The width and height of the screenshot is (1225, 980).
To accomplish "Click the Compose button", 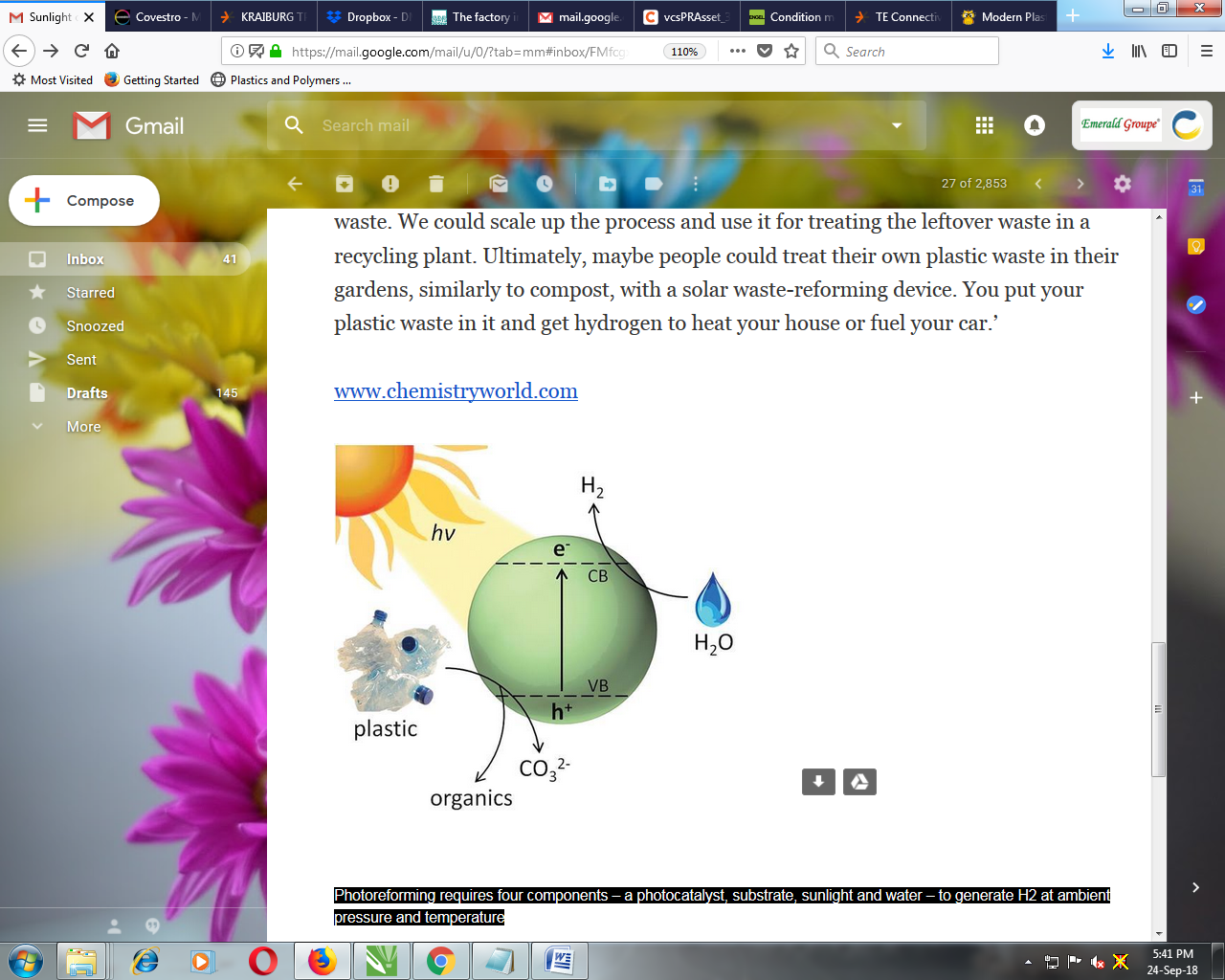I will (84, 201).
